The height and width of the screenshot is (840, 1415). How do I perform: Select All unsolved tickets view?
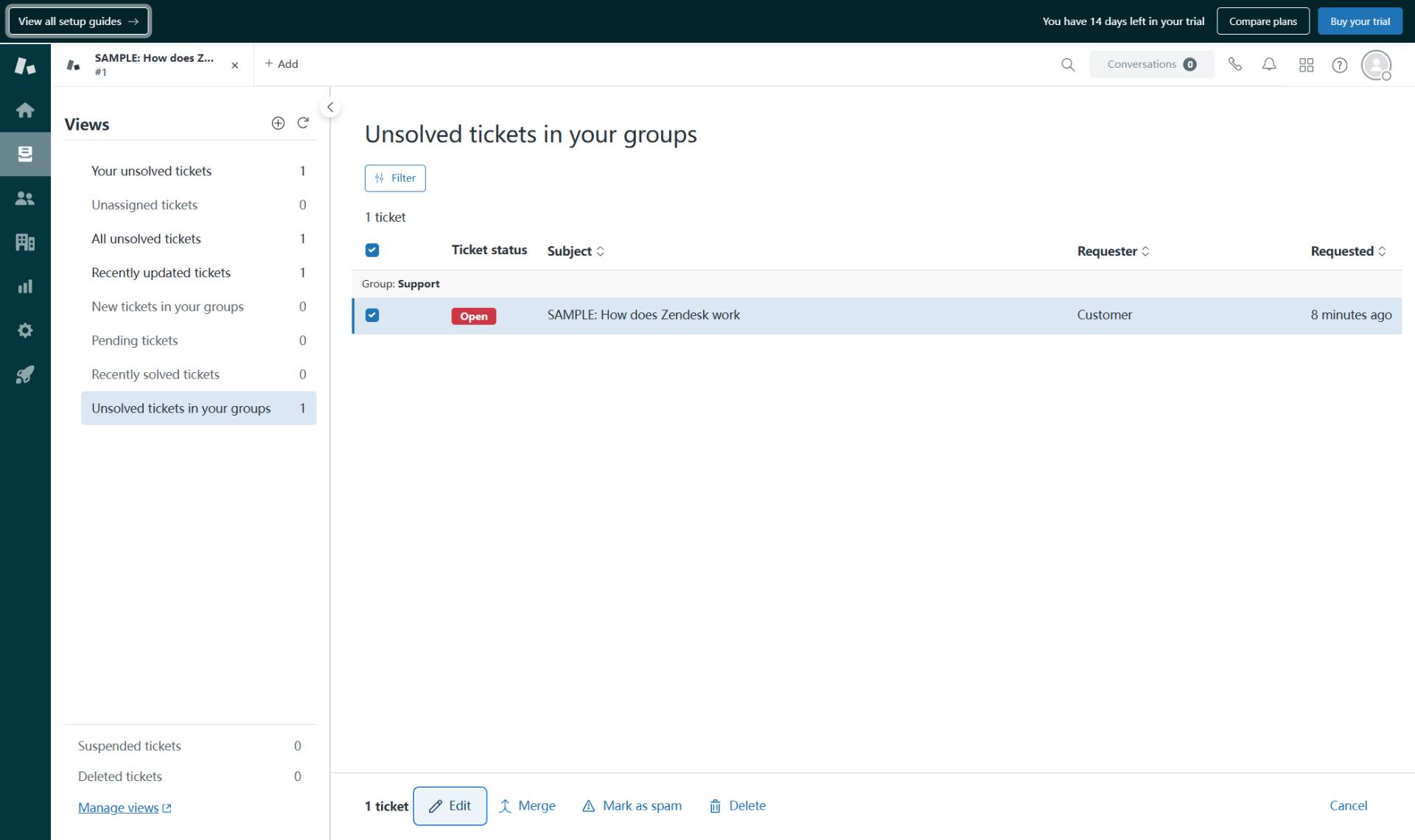[x=198, y=239]
